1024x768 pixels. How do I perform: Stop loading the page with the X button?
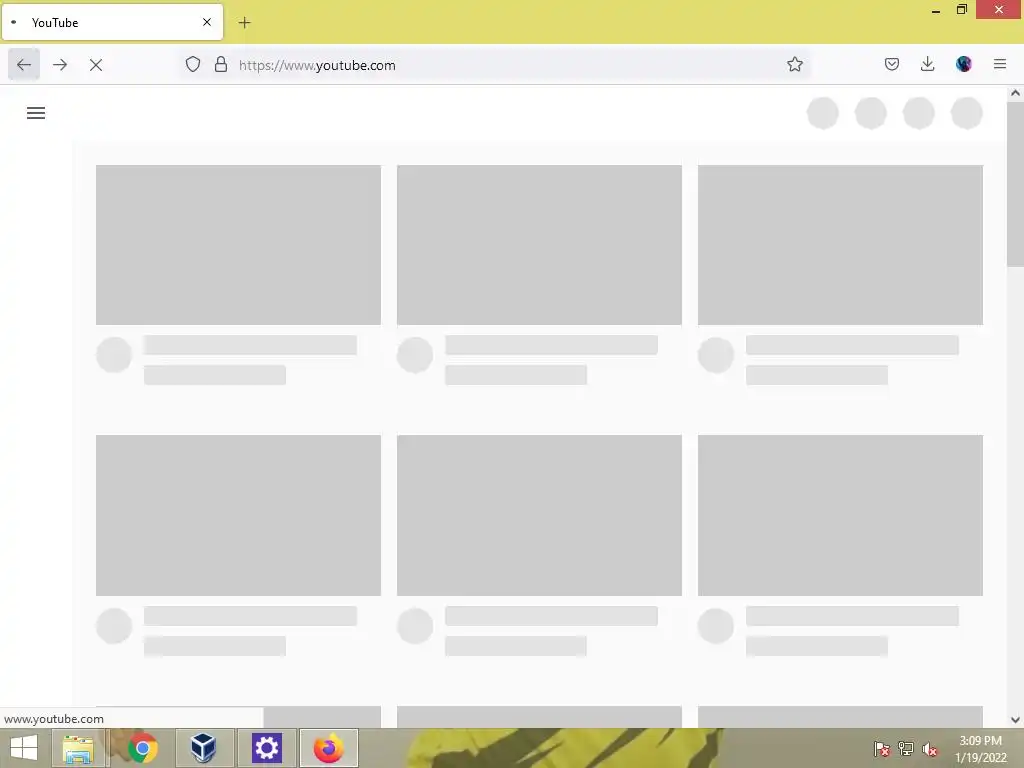[x=96, y=65]
